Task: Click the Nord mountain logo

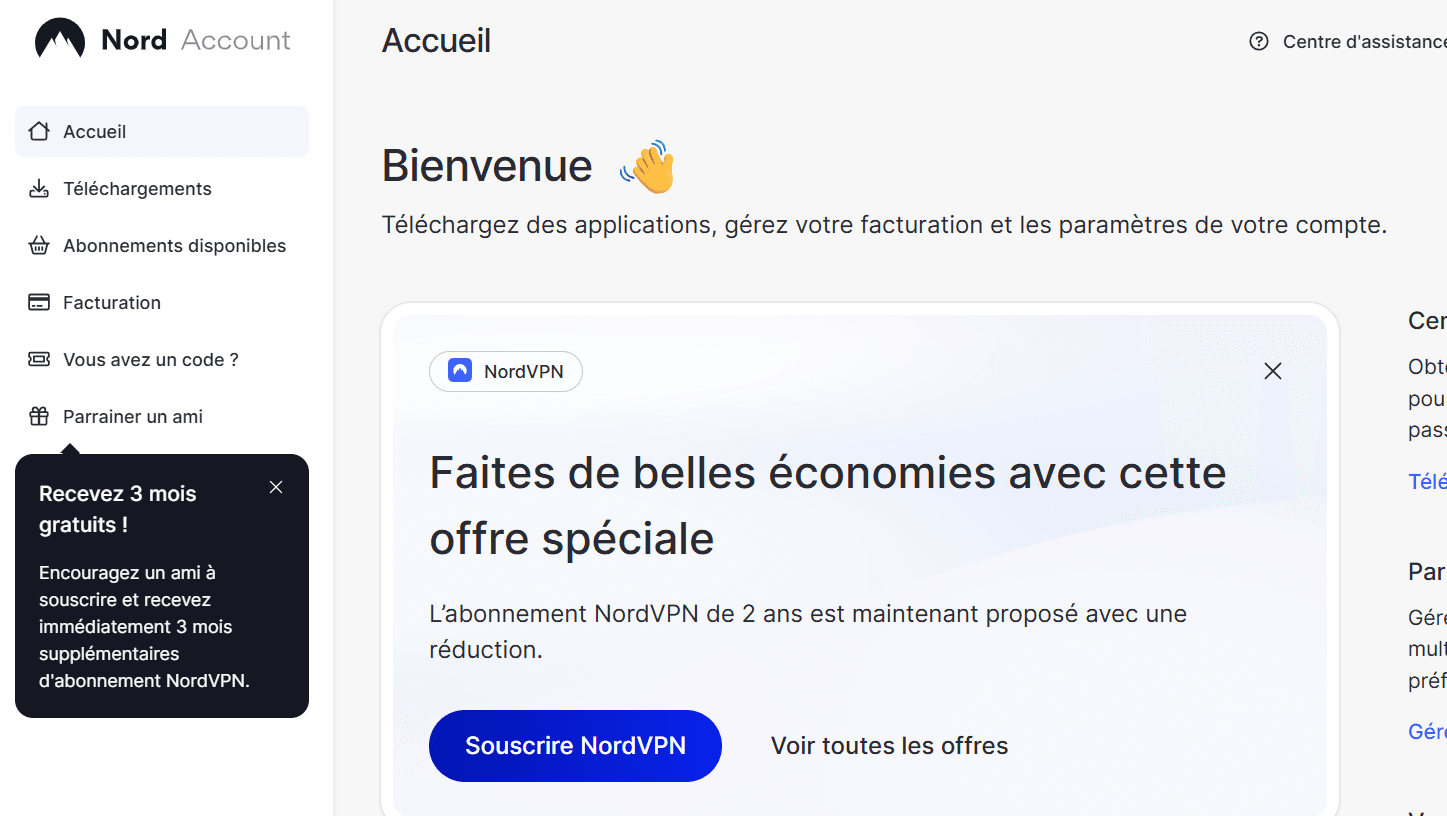Action: (x=57, y=39)
